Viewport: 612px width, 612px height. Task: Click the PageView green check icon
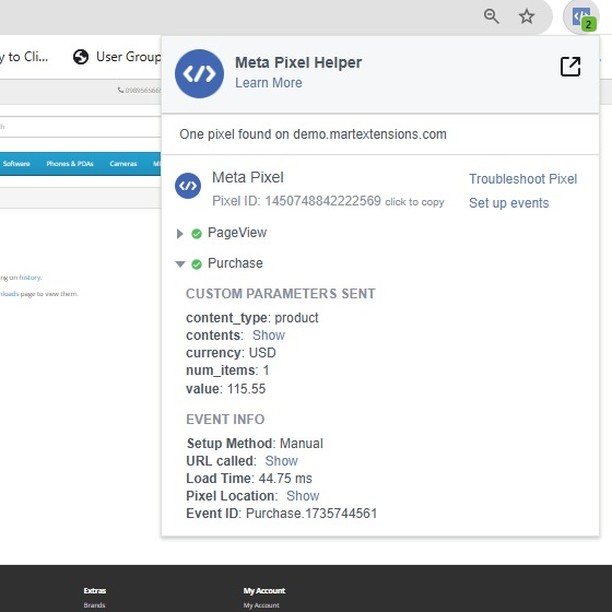click(x=196, y=234)
